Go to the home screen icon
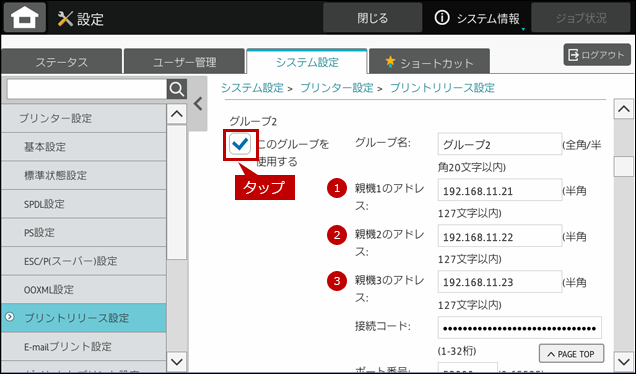This screenshot has height=374, width=636. click(x=25, y=17)
